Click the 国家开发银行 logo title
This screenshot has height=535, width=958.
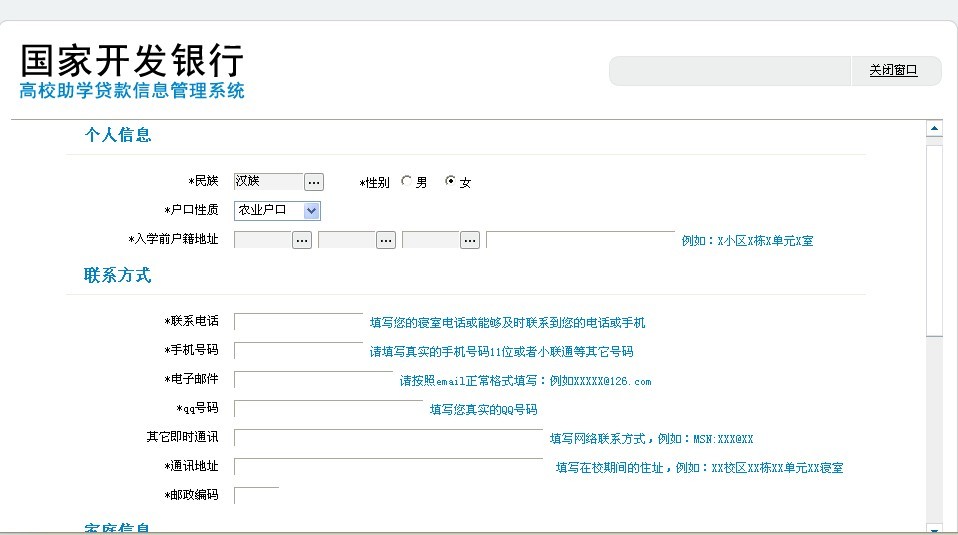pyautogui.click(x=133, y=60)
